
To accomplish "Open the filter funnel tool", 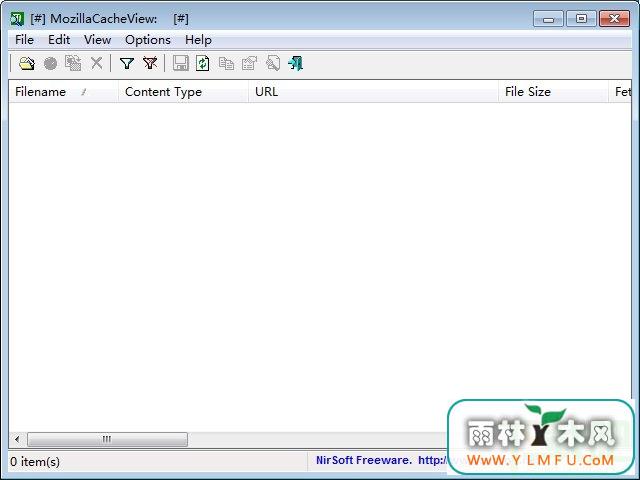I will tap(127, 64).
